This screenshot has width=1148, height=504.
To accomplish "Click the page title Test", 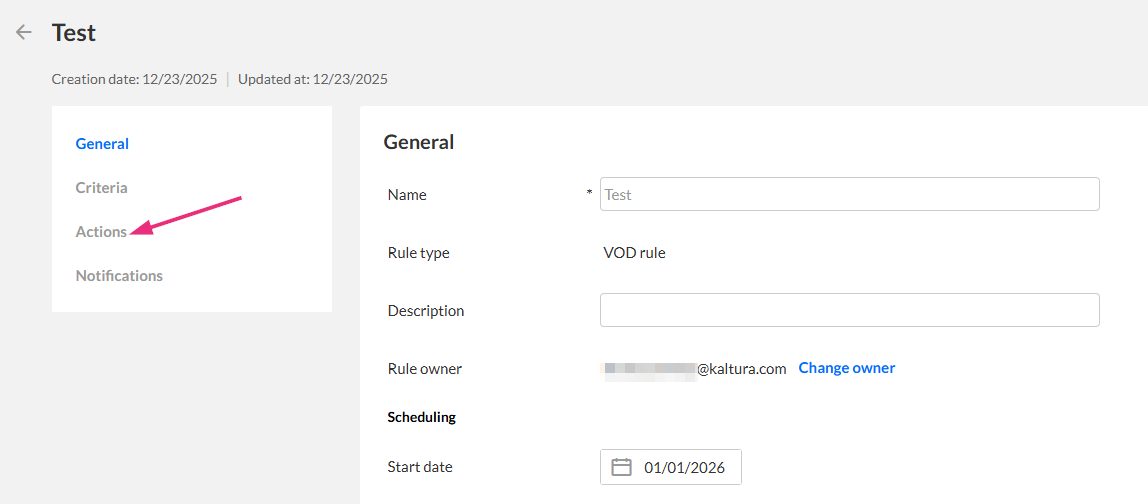I will click(74, 33).
